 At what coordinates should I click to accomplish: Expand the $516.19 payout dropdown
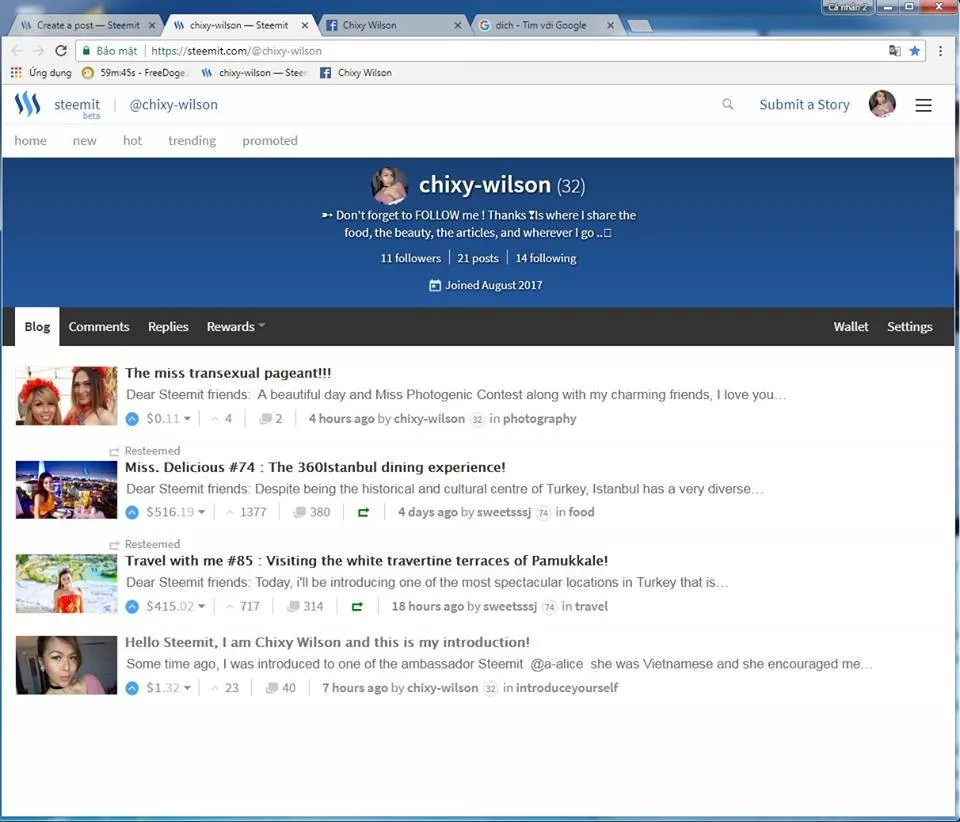pyautogui.click(x=201, y=512)
